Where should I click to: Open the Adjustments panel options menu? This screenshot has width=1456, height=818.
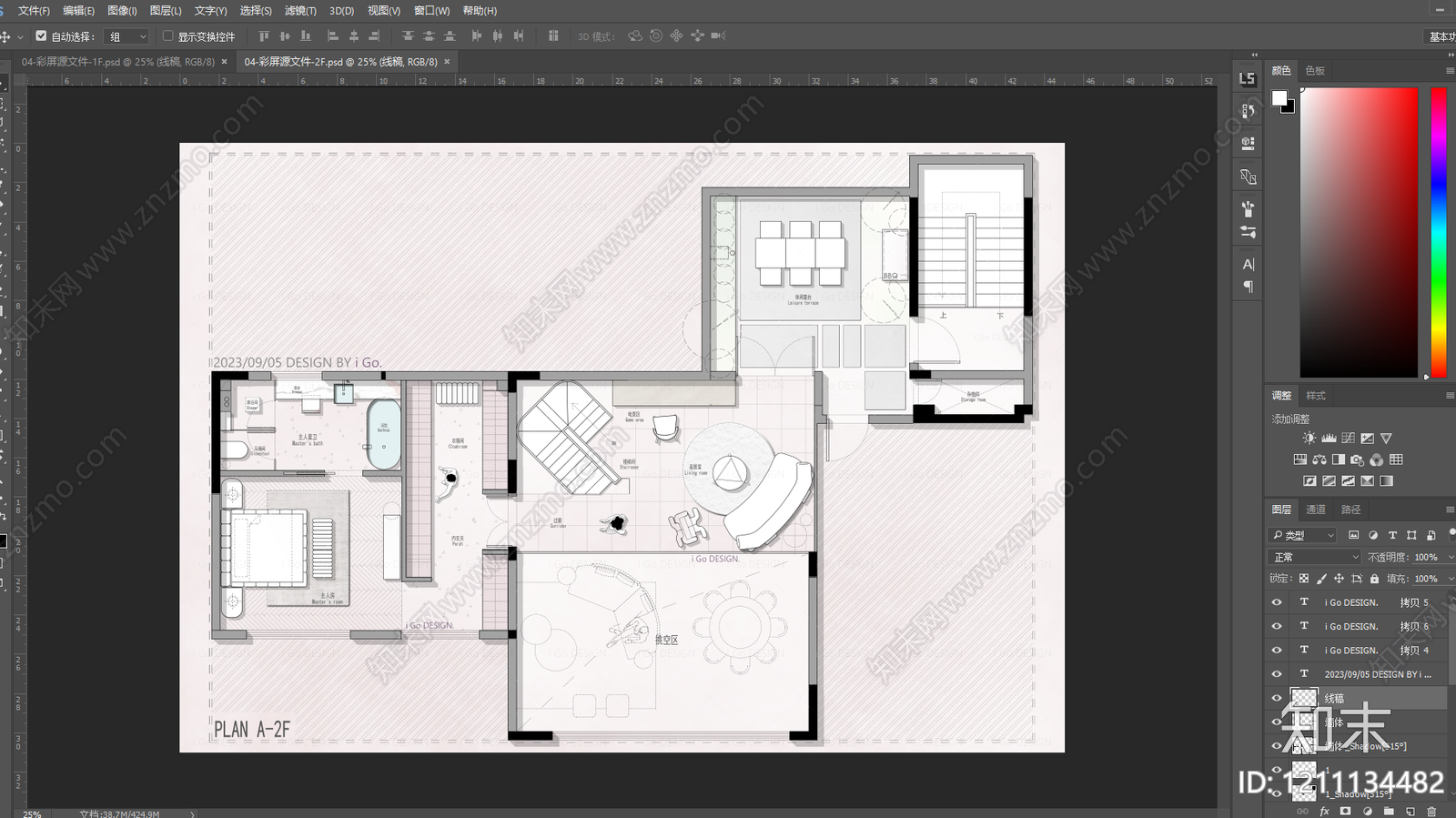[1450, 396]
